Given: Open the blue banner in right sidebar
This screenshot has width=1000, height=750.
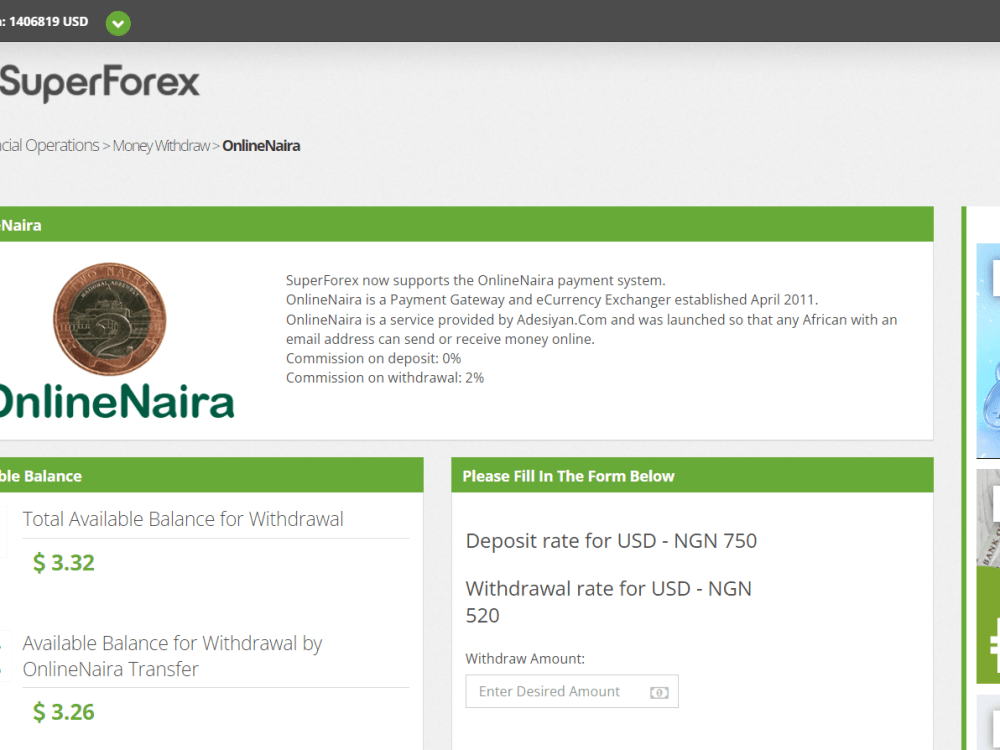Looking at the screenshot, I should (x=988, y=350).
